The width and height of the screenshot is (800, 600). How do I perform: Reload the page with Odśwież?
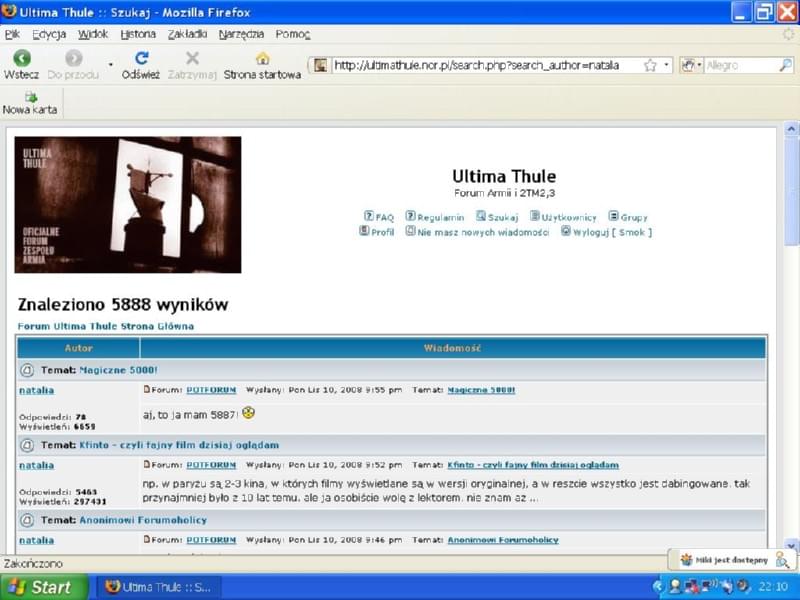pos(141,65)
